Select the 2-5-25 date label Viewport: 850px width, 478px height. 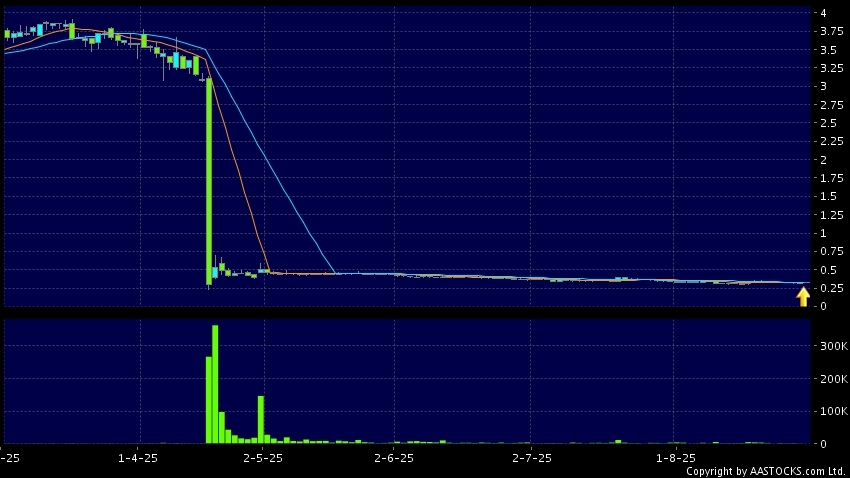tap(263, 458)
